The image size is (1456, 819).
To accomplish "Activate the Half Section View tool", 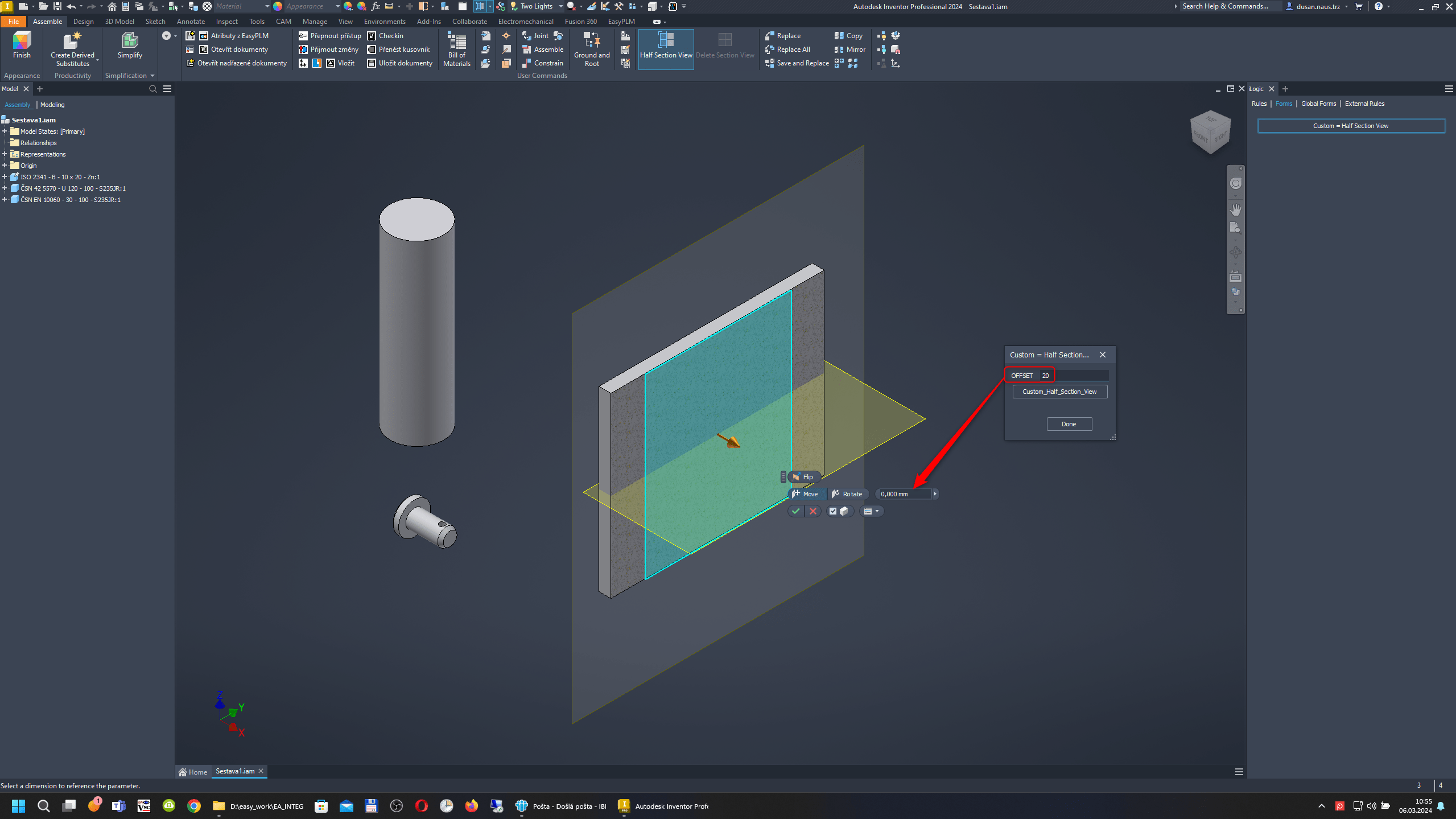I will tap(665, 48).
